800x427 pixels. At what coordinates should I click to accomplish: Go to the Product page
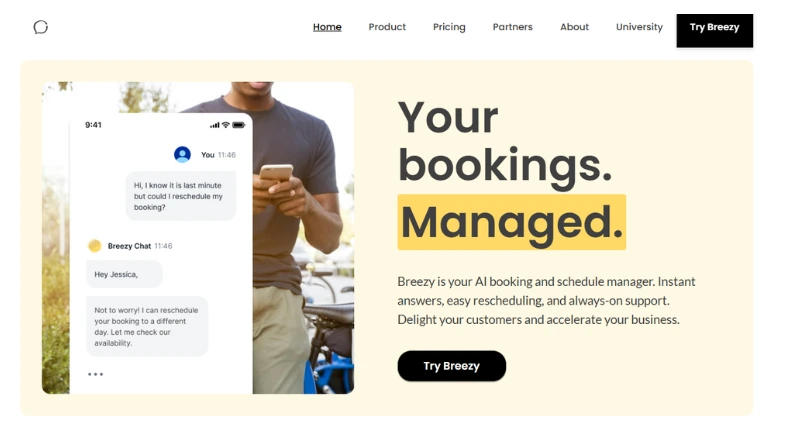tap(387, 27)
